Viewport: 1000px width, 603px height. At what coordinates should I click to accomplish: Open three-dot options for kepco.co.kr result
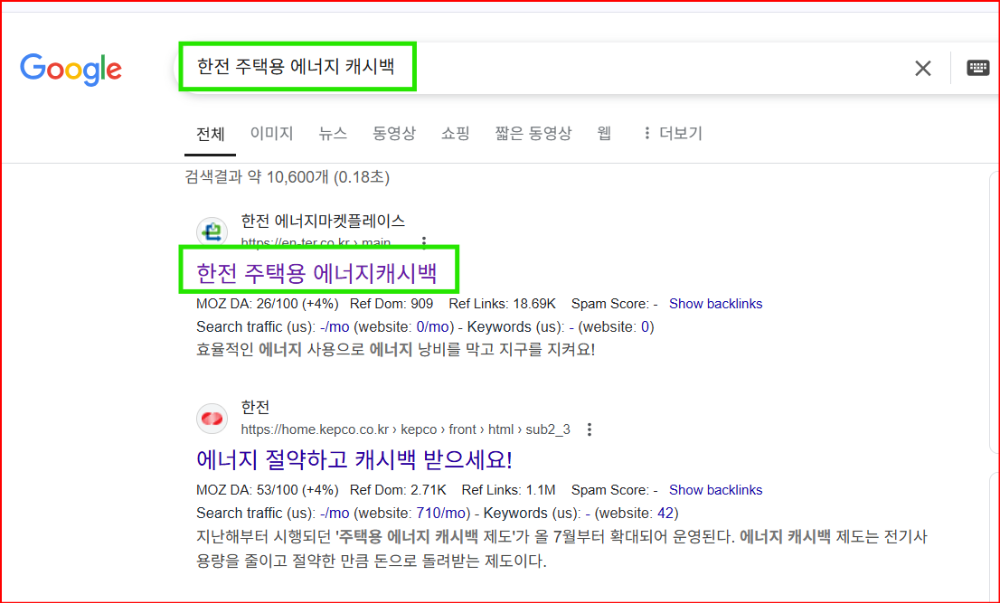pos(589,429)
